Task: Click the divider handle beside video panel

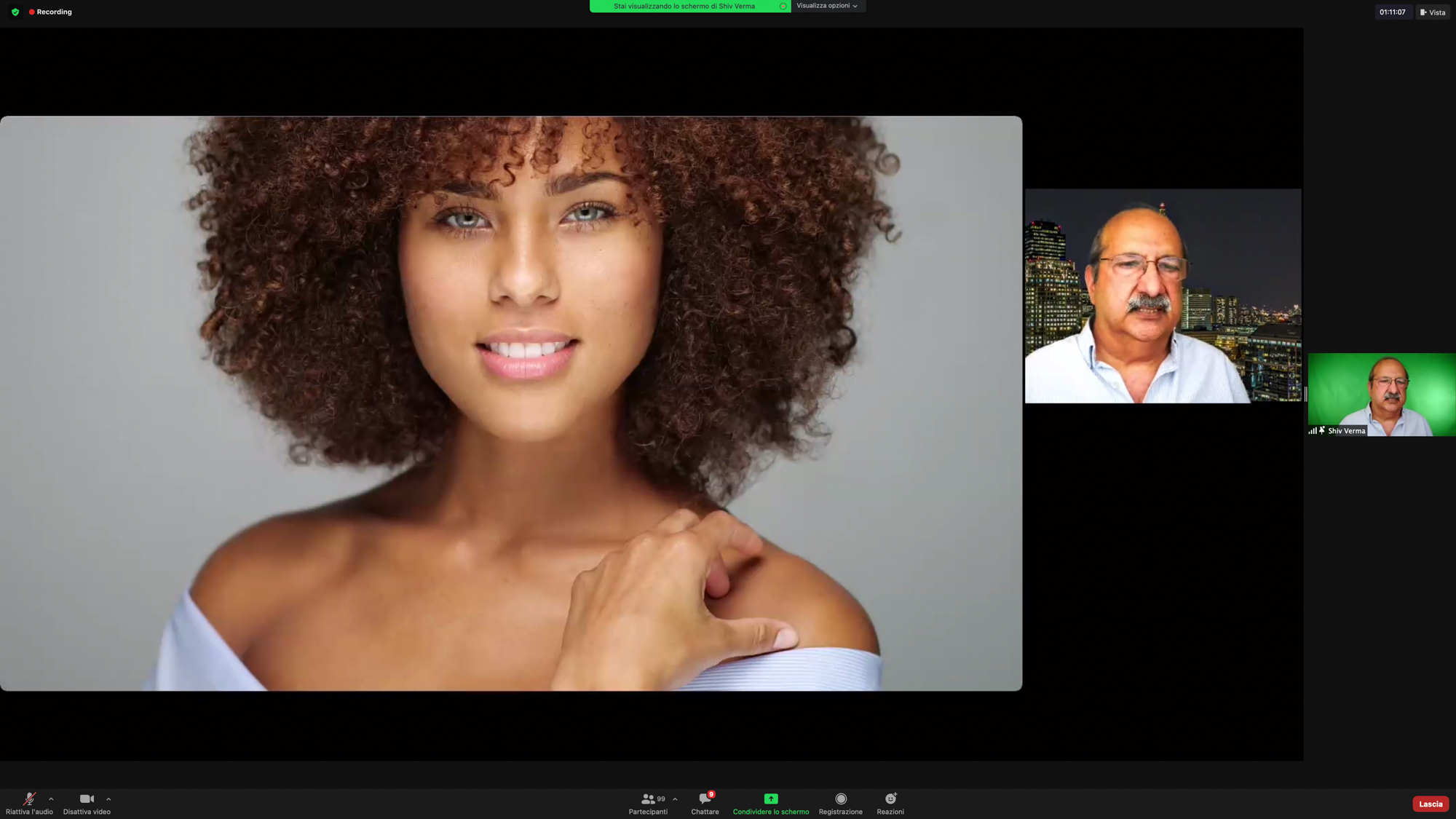Action: coord(1305,394)
